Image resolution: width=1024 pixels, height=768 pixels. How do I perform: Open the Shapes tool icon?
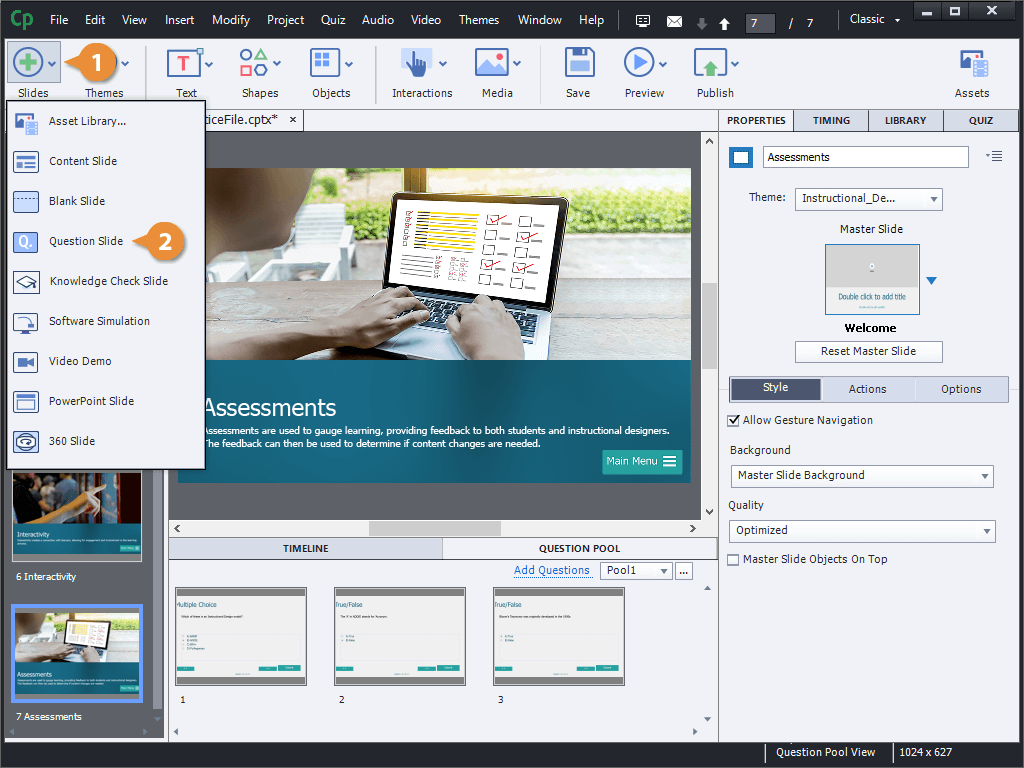tap(254, 64)
